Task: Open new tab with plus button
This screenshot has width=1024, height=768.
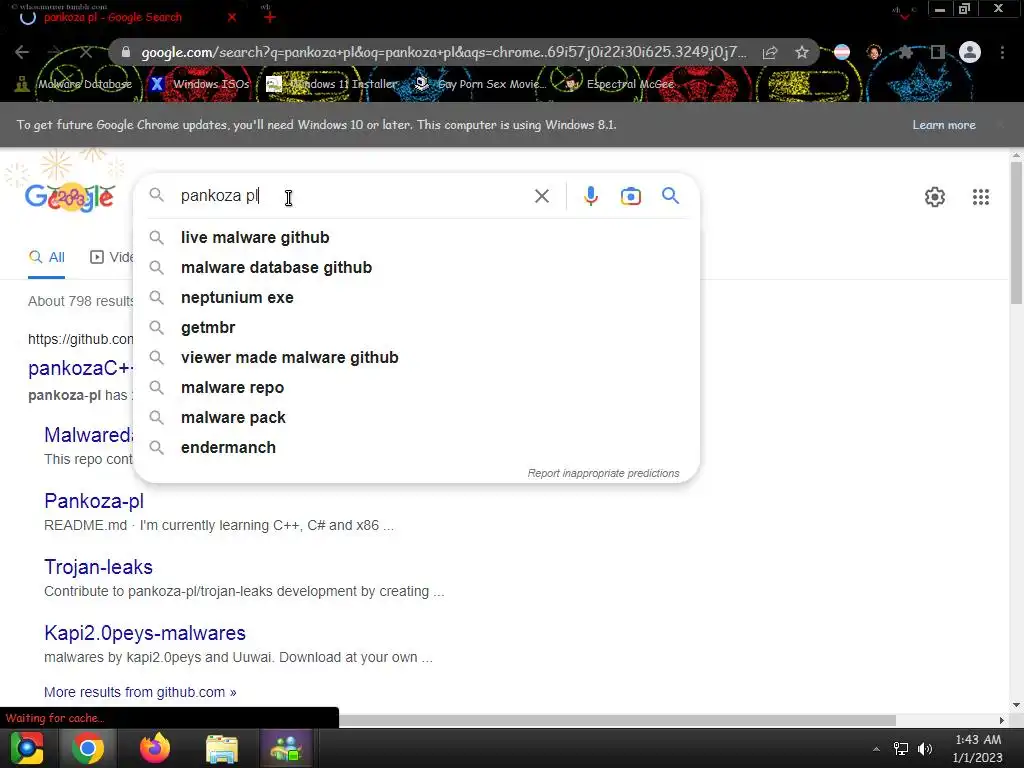Action: pyautogui.click(x=269, y=18)
